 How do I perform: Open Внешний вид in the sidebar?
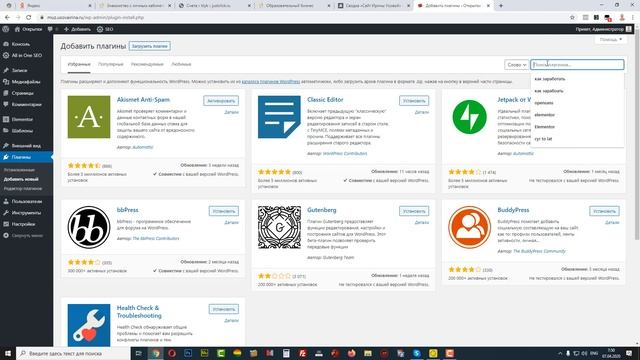click(x=27, y=146)
